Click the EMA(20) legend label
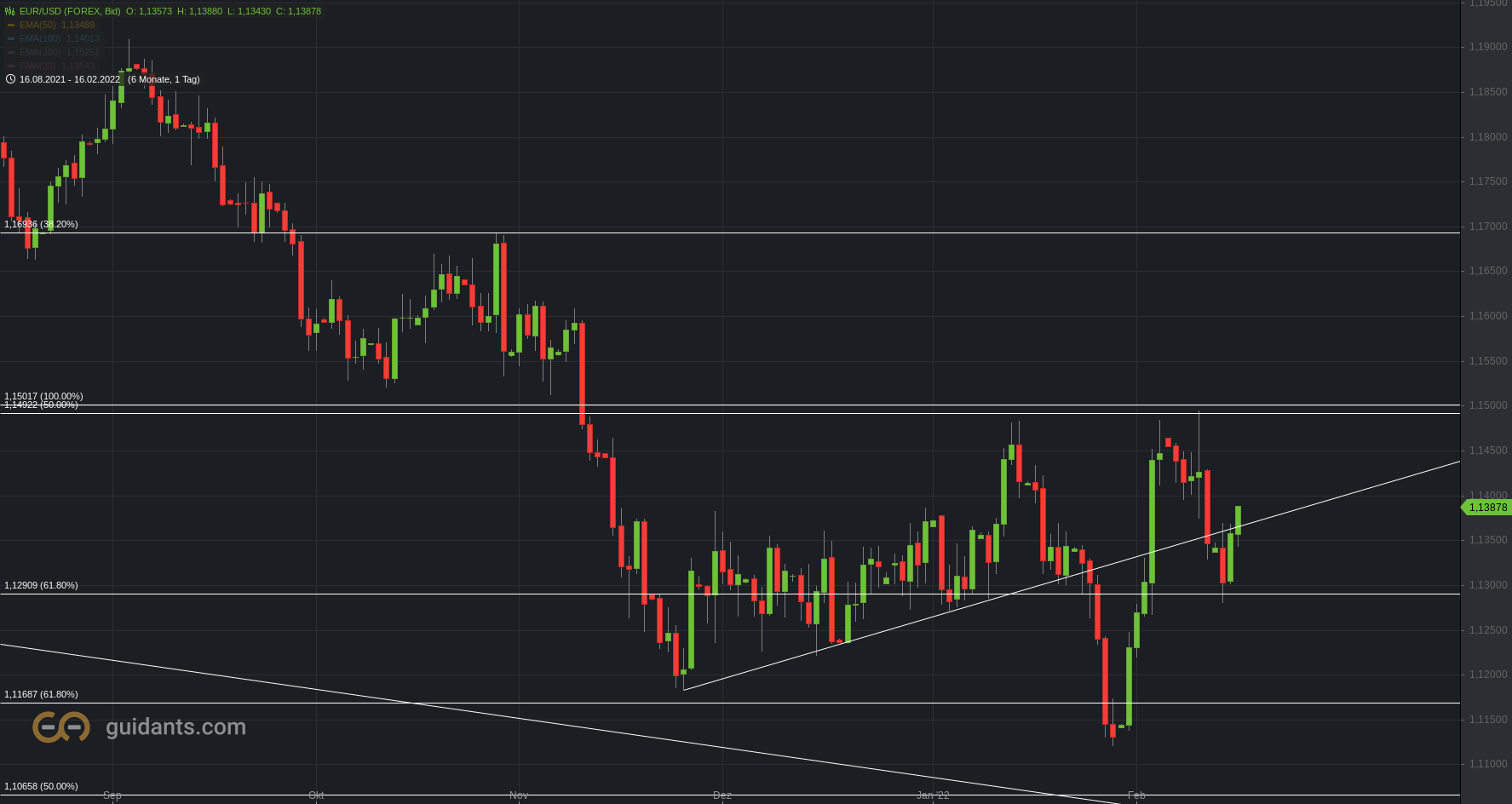The height and width of the screenshot is (804, 1512). coord(37,66)
